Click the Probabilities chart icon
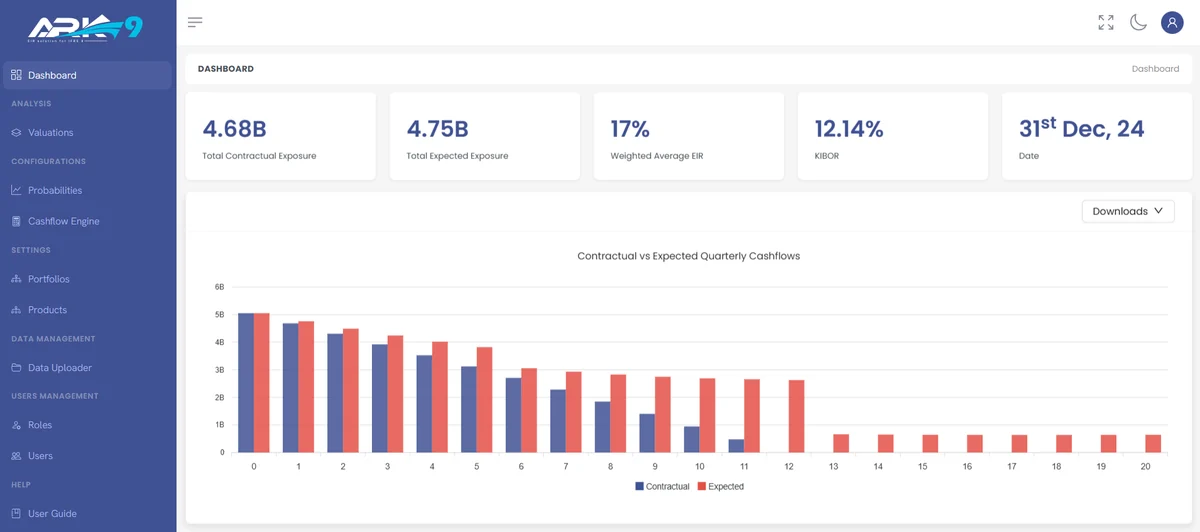Screen dimensions: 1200x532 [x=16, y=190]
